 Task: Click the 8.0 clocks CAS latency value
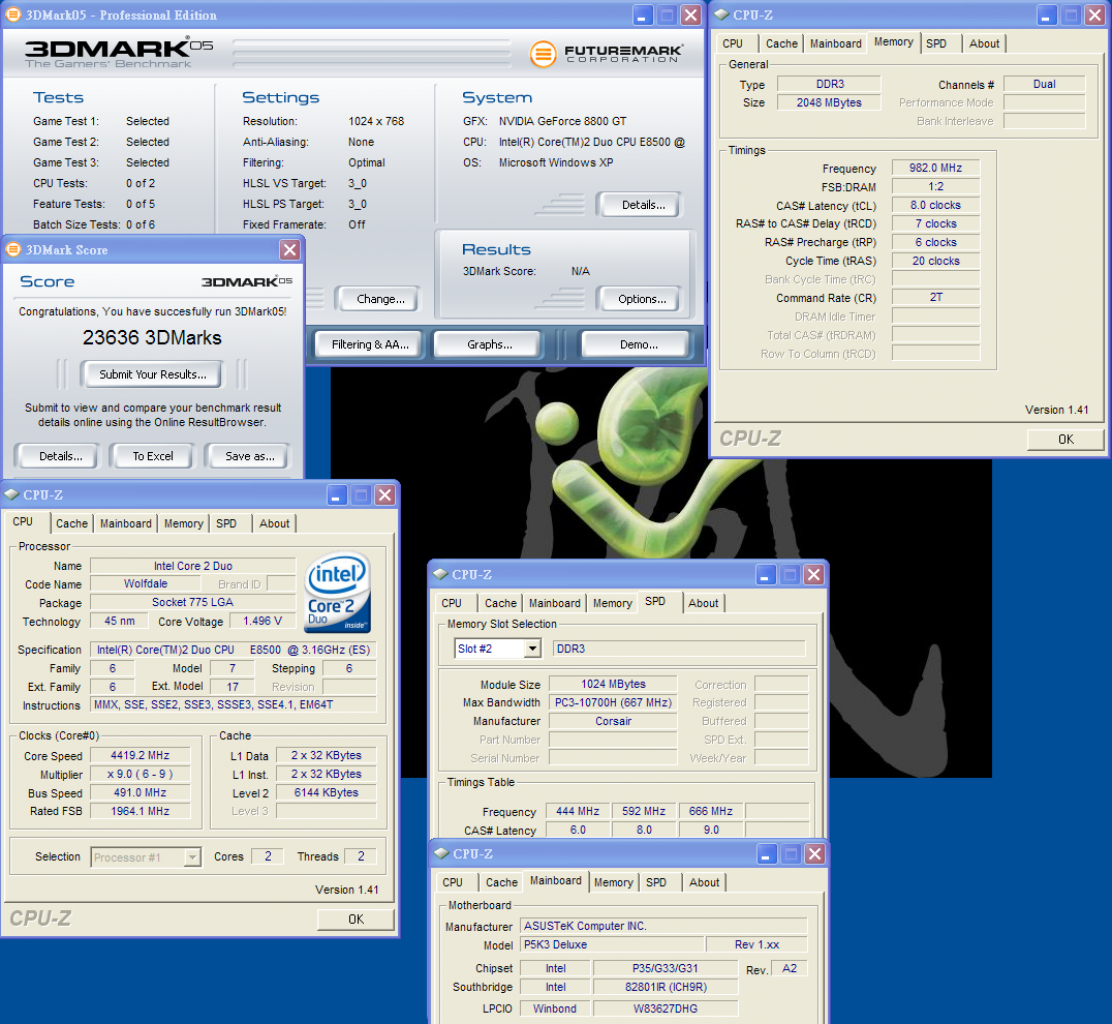pyautogui.click(x=935, y=206)
